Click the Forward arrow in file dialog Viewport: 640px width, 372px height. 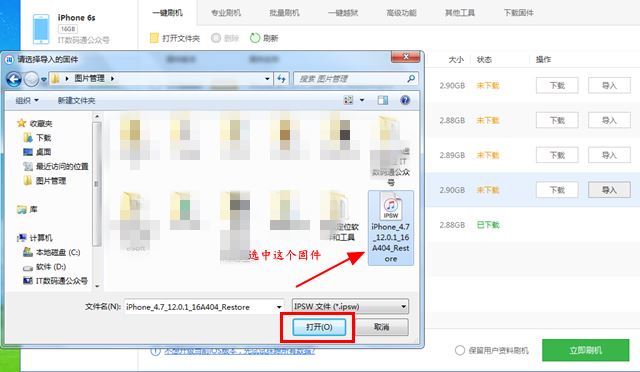pos(31,79)
